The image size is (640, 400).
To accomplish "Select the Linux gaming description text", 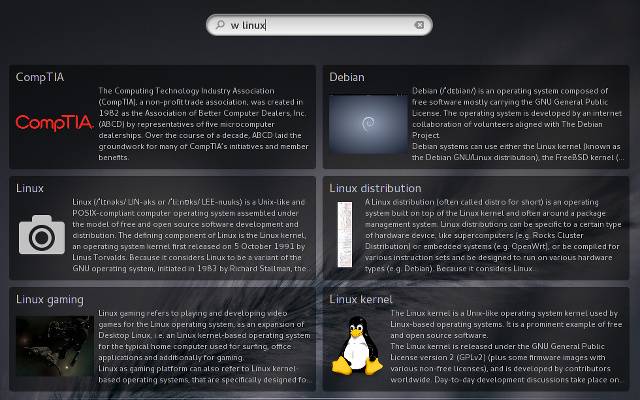I will tap(204, 346).
